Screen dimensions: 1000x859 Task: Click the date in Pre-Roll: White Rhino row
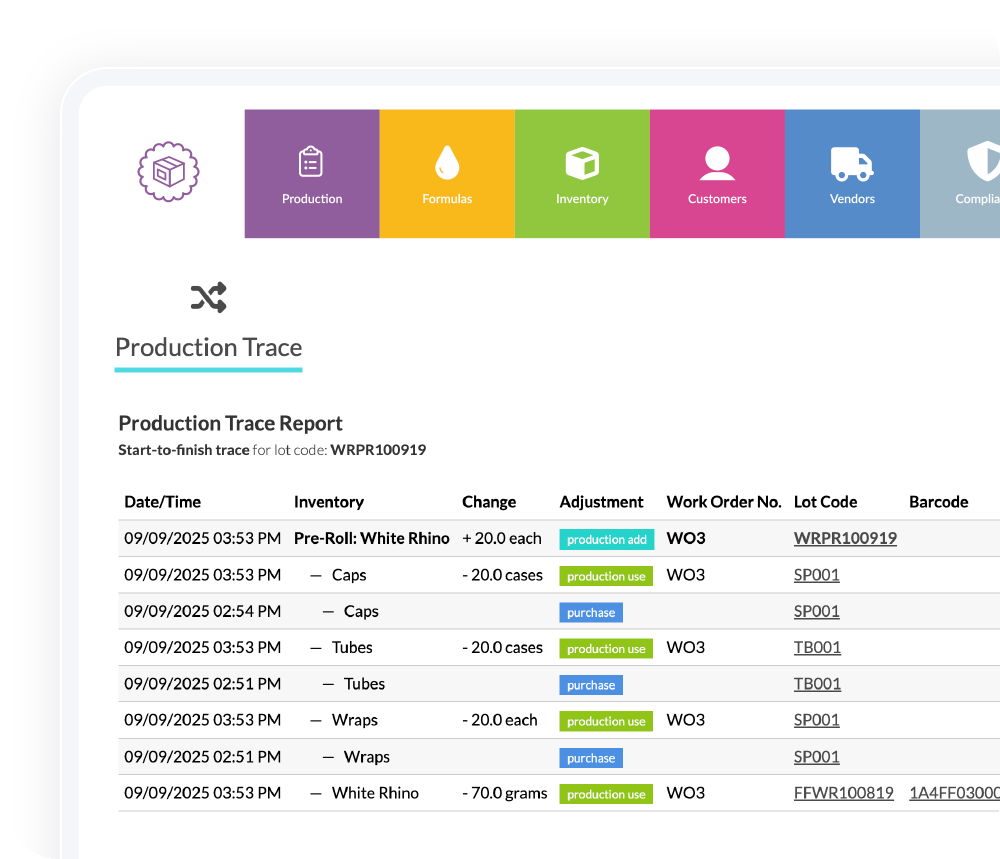tap(203, 538)
